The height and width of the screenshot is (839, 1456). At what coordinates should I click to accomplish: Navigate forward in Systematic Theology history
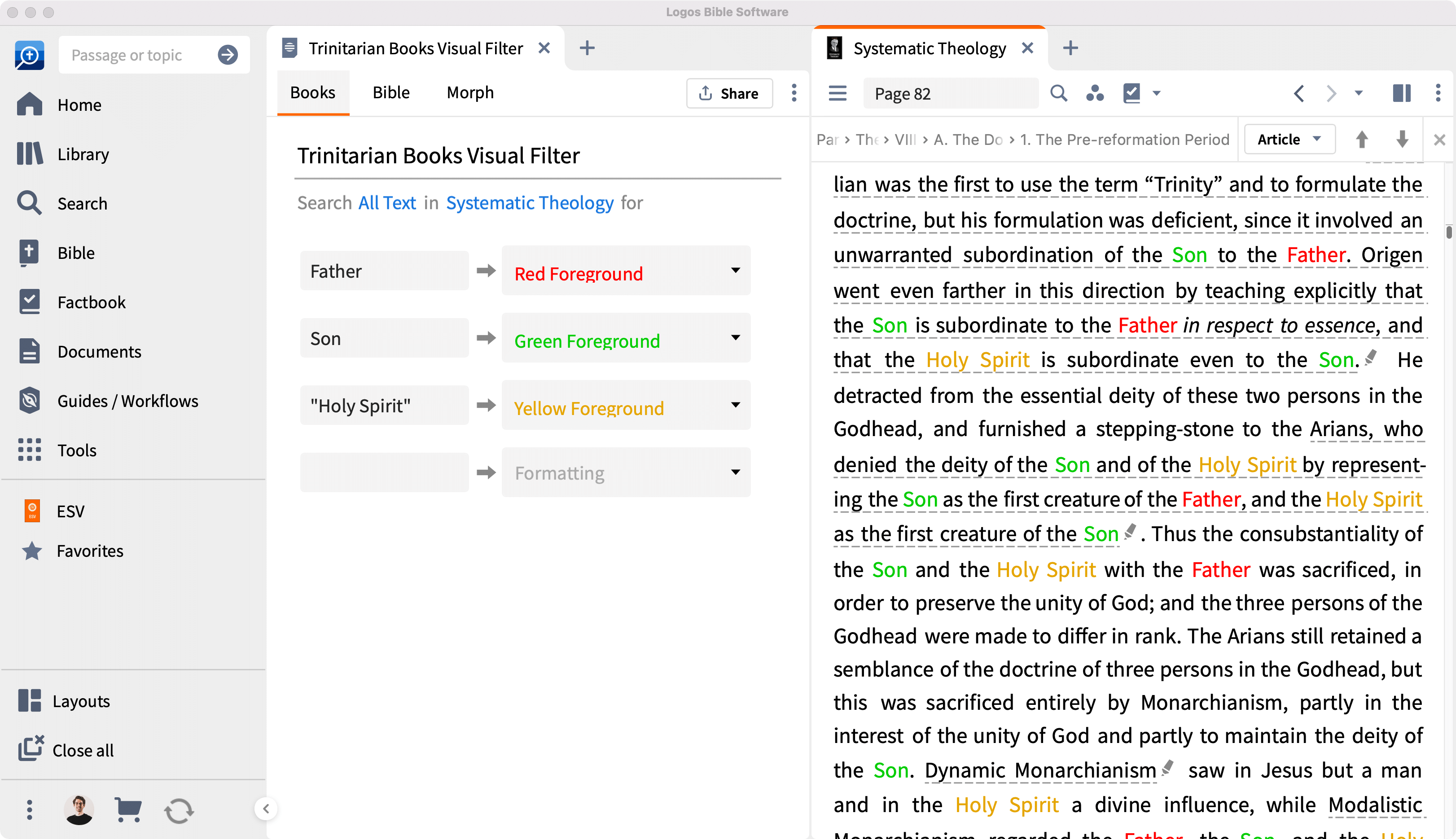pyautogui.click(x=1331, y=93)
